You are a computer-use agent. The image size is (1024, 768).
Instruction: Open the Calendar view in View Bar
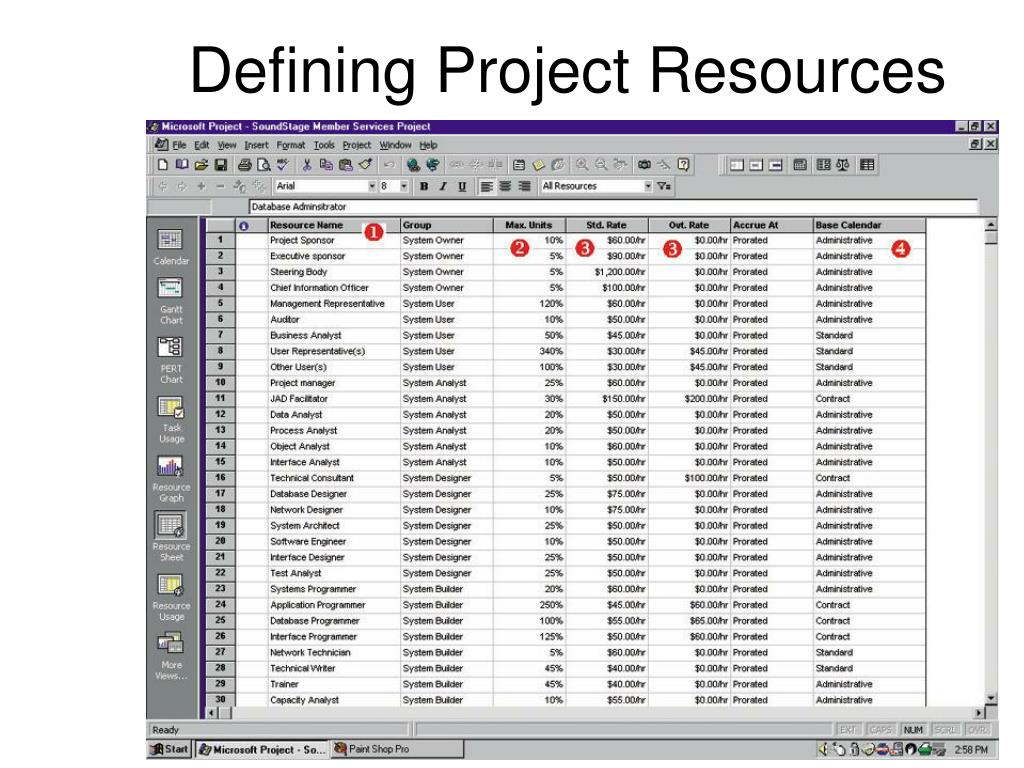click(x=170, y=246)
